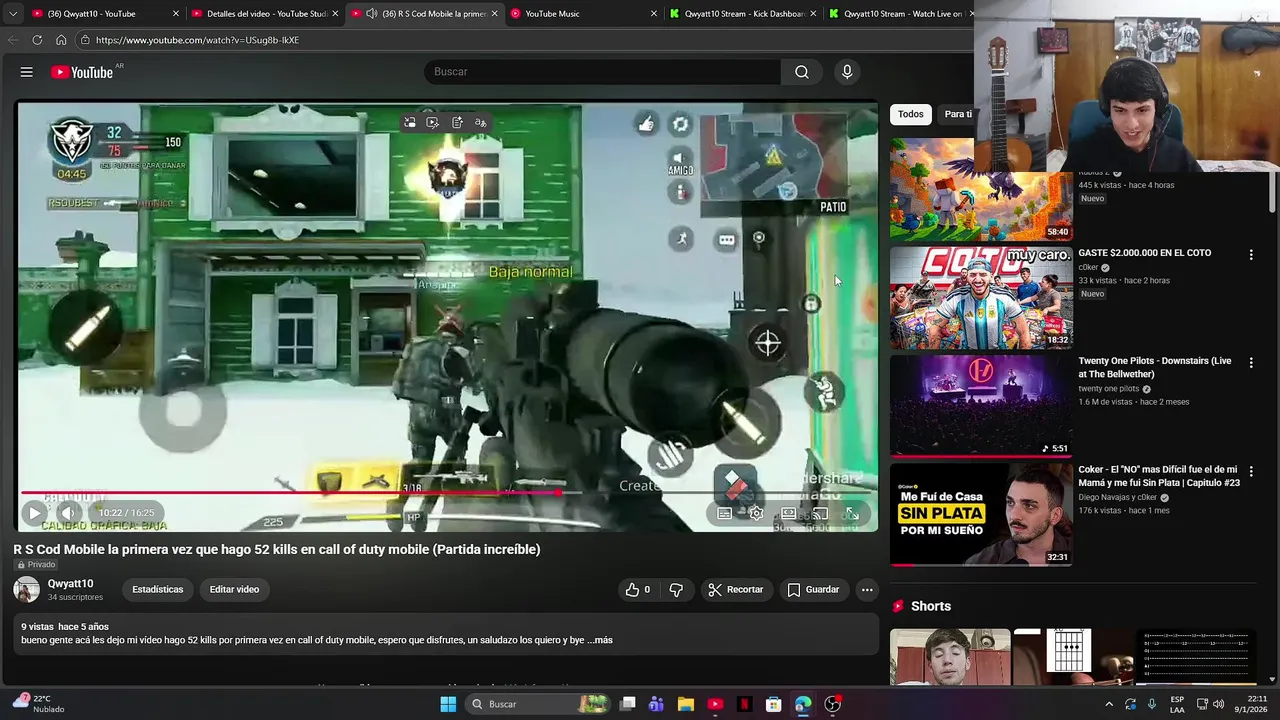Open the Twenty One Pilots - Downstairs title
Viewport: 1280px width, 720px height.
click(1154, 367)
